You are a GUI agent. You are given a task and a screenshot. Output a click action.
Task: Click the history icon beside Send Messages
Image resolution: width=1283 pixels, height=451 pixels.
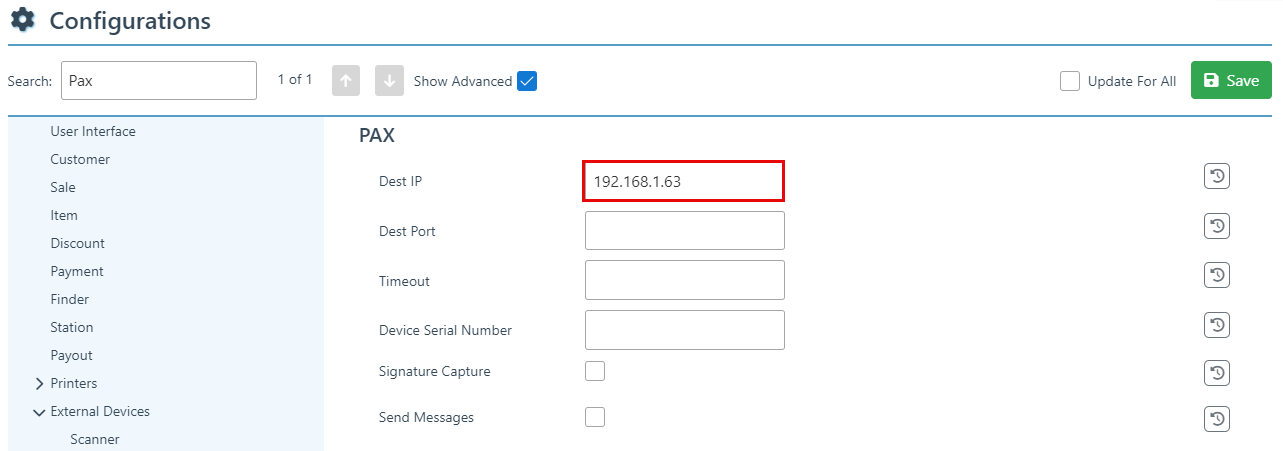(x=1216, y=419)
